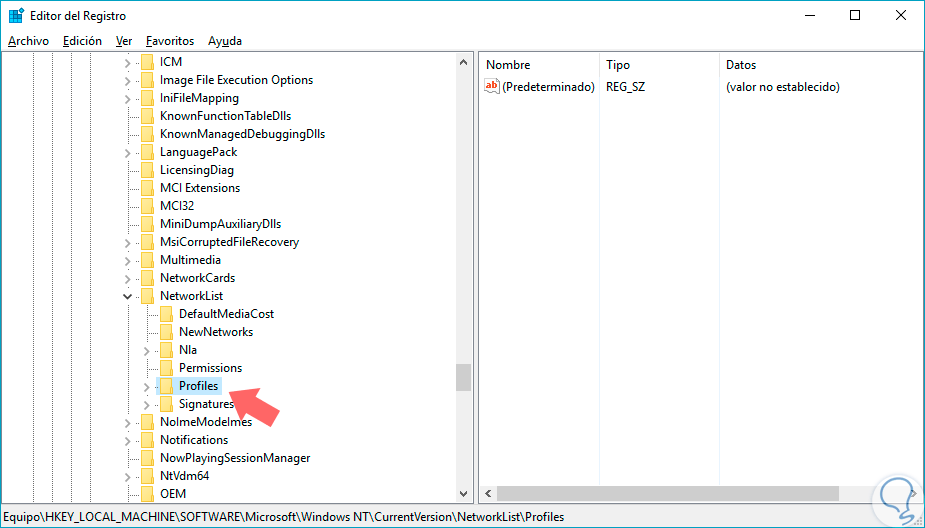Viewport: 925px width, 528px height.
Task: Open the Ayuda menu
Action: point(225,41)
